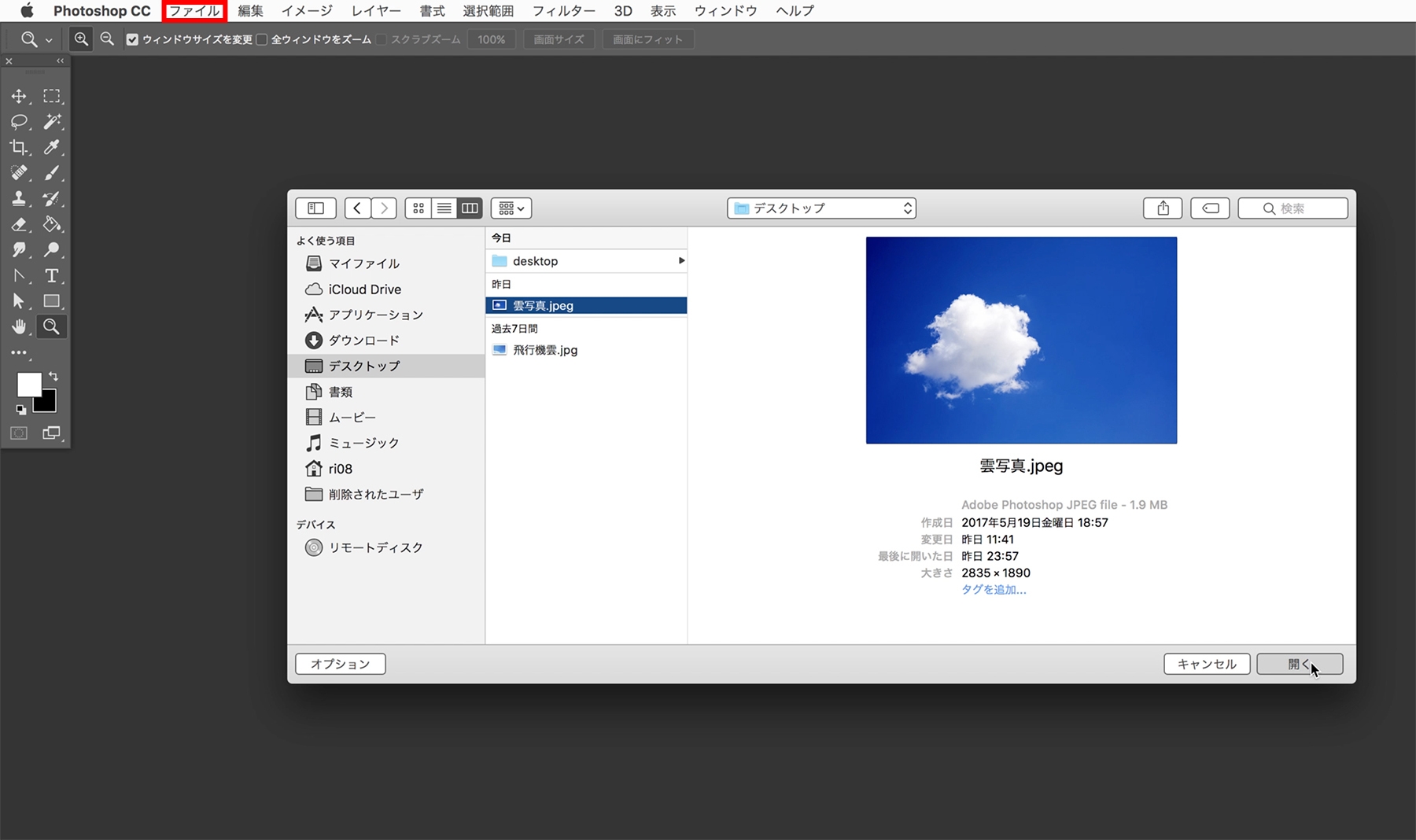The width and height of the screenshot is (1416, 840).
Task: Click the タグを追加... link
Action: pos(994,590)
